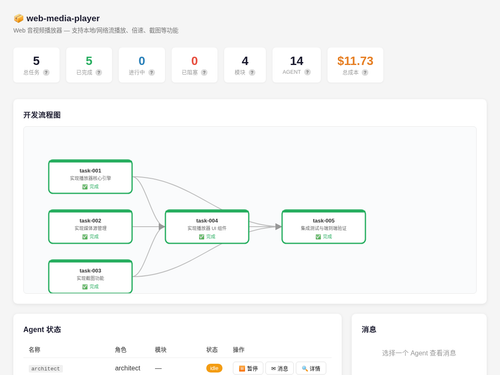Click the help icon beside 总任务
500x375 pixels.
tap(46, 72)
